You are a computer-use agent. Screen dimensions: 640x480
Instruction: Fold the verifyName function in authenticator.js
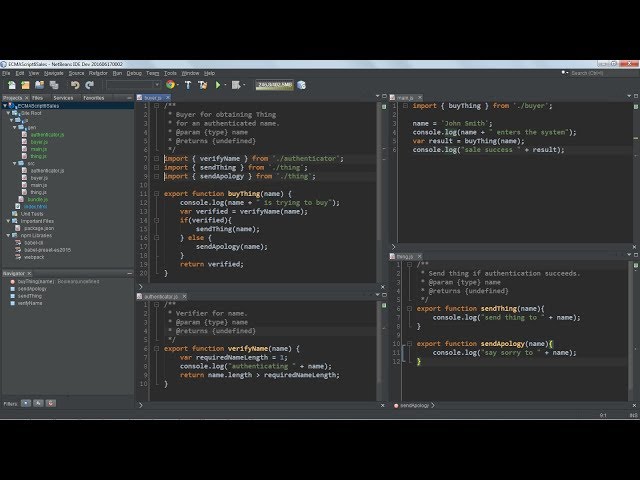[156, 349]
